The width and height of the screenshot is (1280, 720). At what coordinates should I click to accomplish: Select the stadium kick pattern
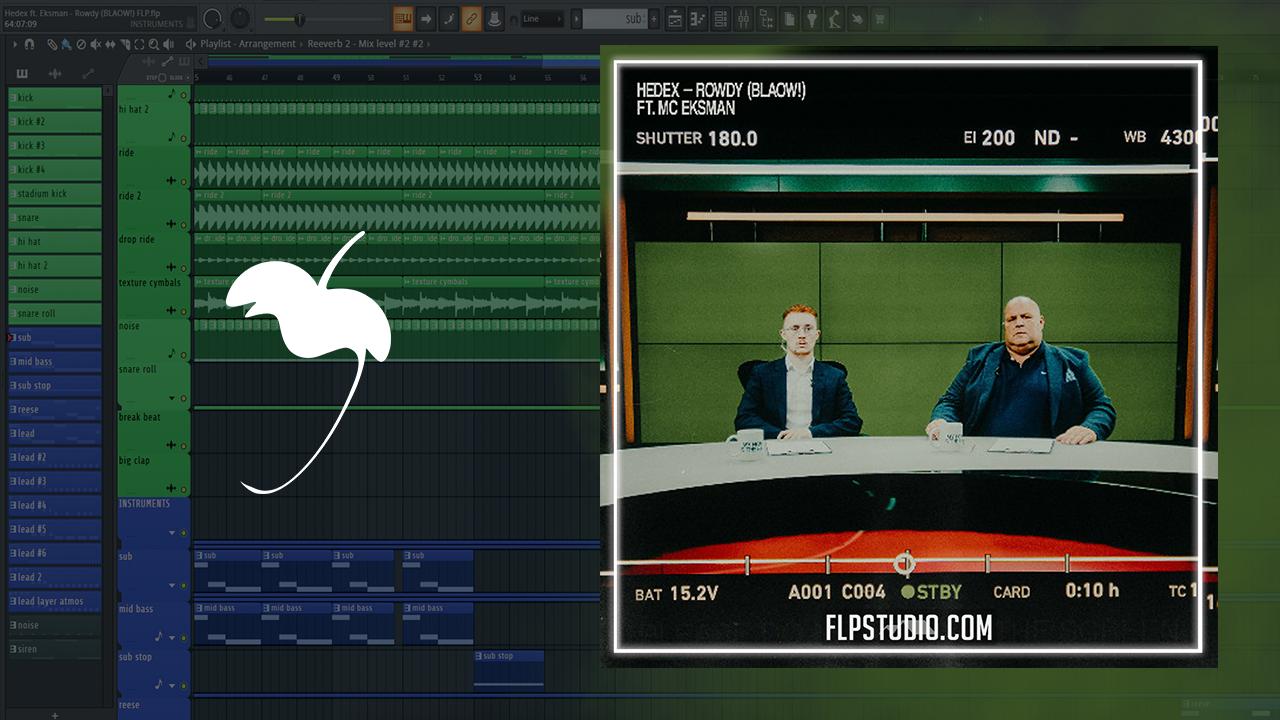tap(55, 194)
